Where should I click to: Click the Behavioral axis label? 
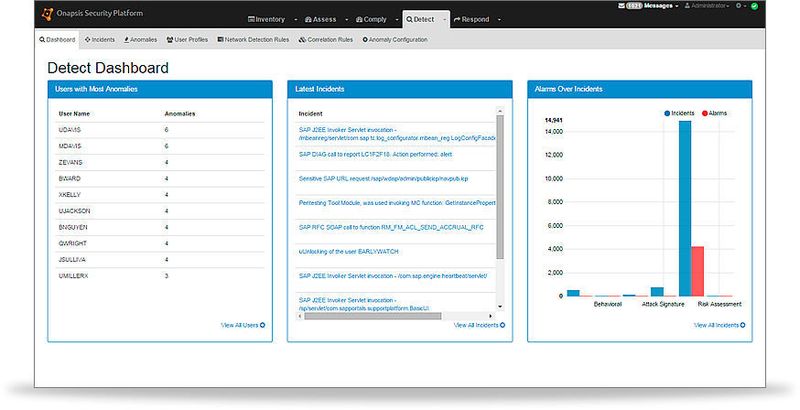click(608, 304)
